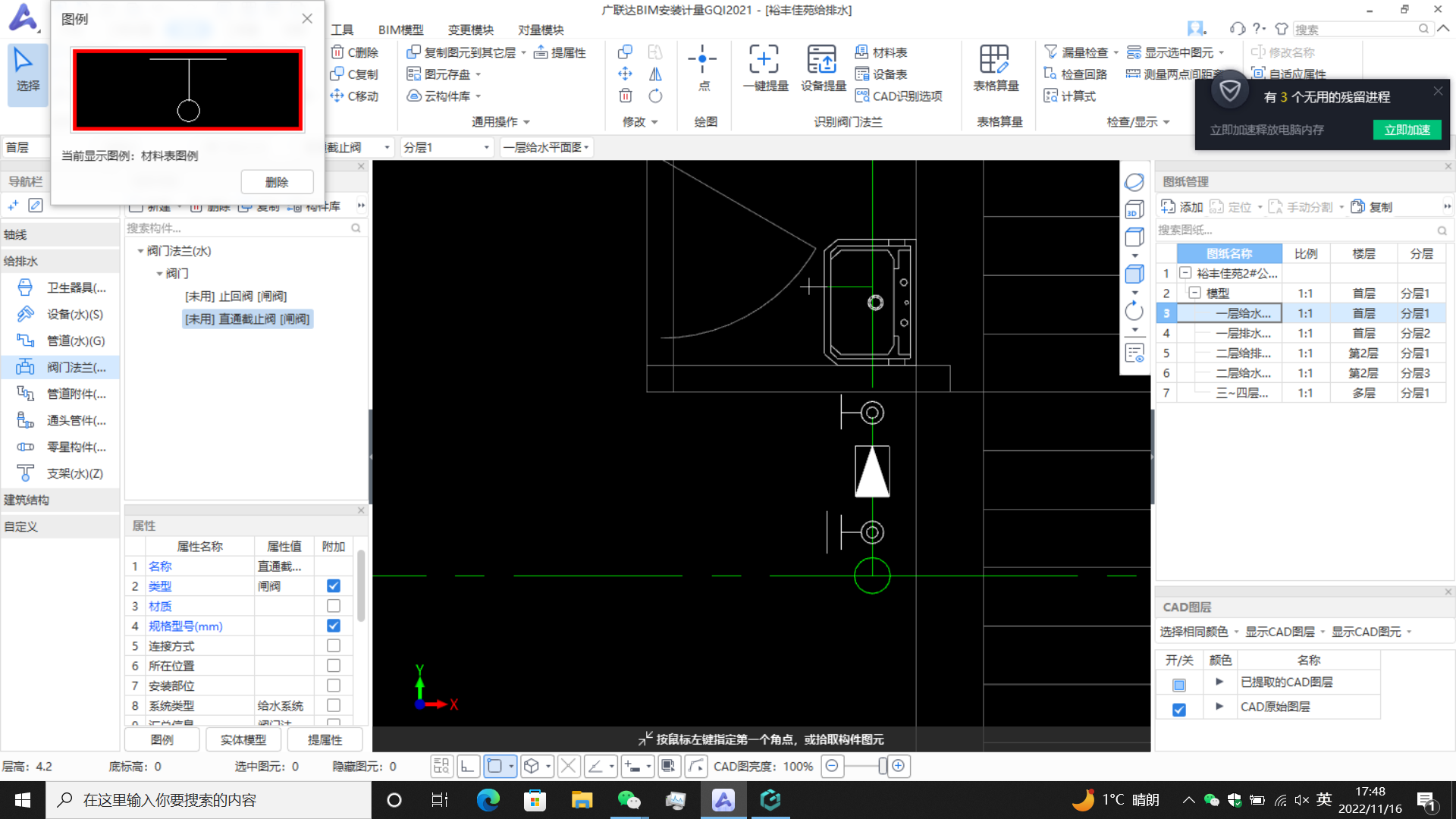Run the 一键提量 tool

click(x=765, y=69)
